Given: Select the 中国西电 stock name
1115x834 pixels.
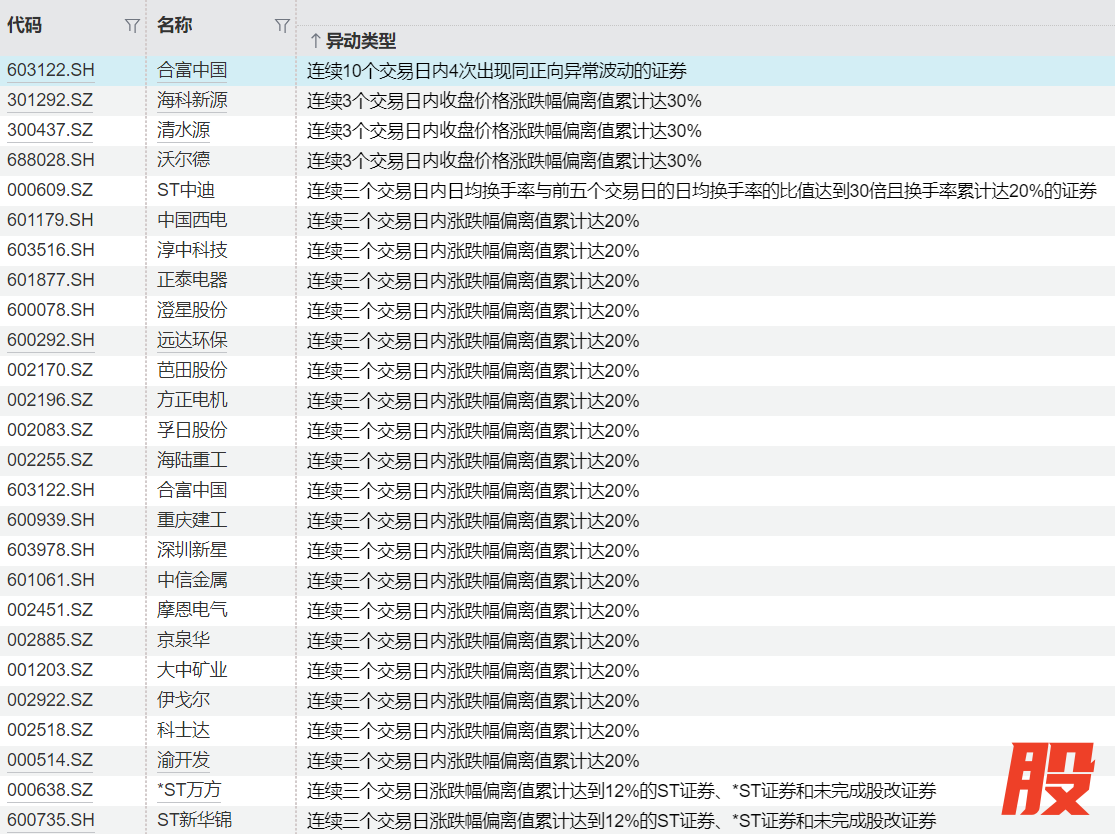Looking at the screenshot, I should coord(192,221).
